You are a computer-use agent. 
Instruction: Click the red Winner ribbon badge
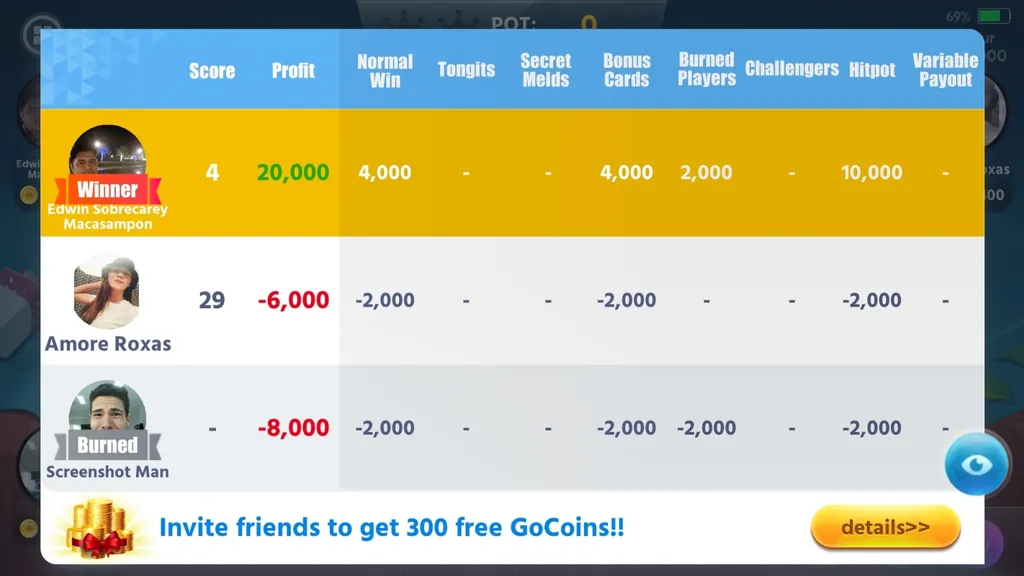point(108,190)
